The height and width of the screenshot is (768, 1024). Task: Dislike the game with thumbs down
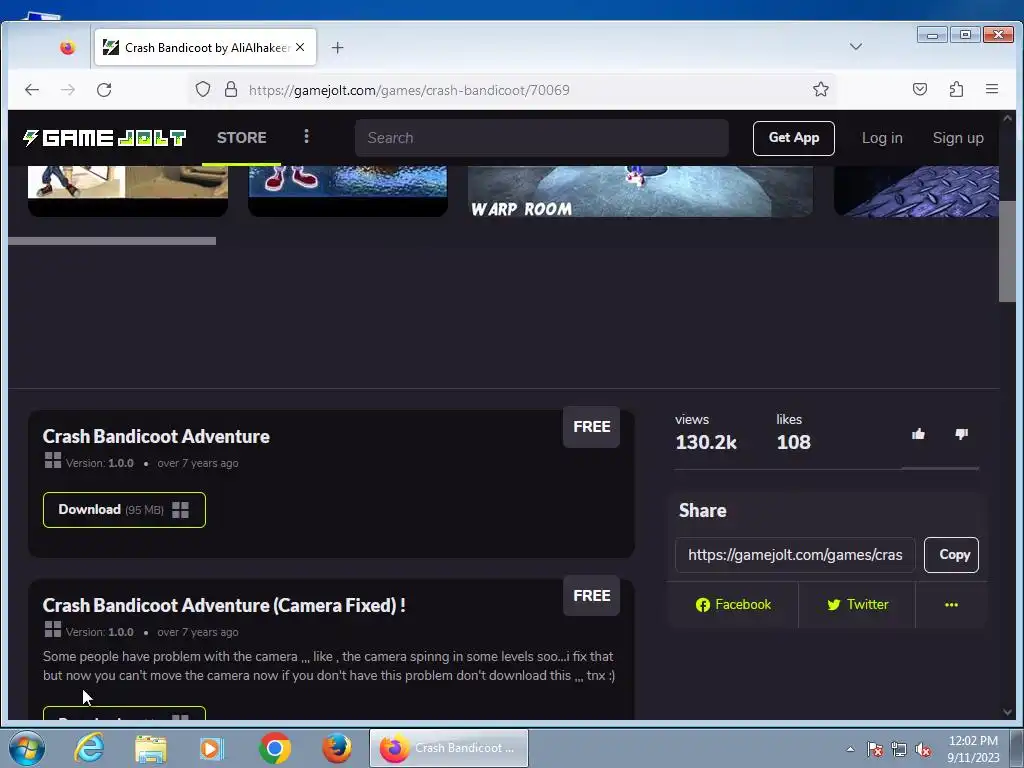[x=961, y=434]
